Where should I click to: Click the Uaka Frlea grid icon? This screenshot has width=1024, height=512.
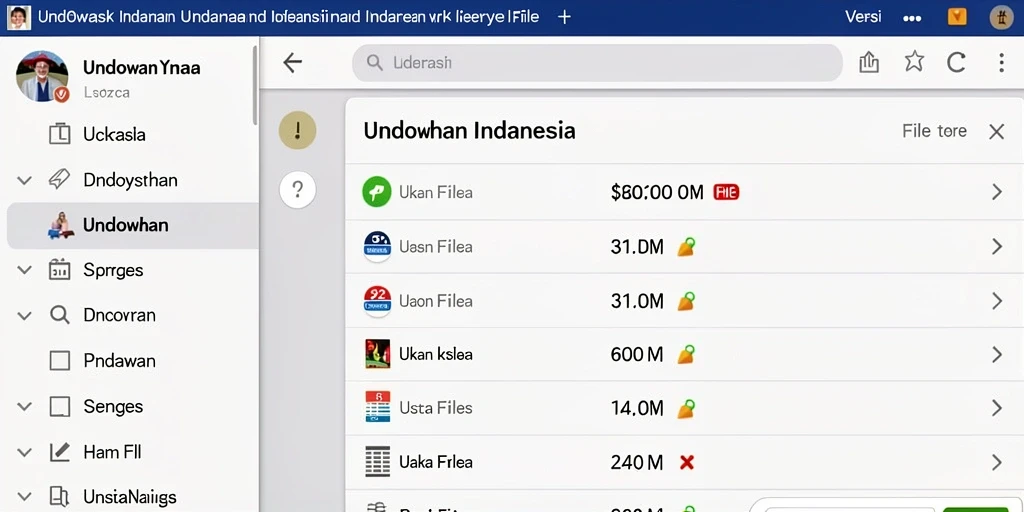click(377, 462)
